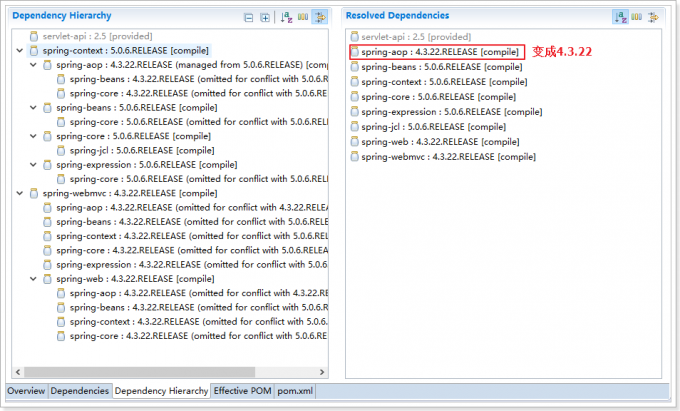Click spring-jcl jar icon in Resolved Dependencies

[354, 127]
